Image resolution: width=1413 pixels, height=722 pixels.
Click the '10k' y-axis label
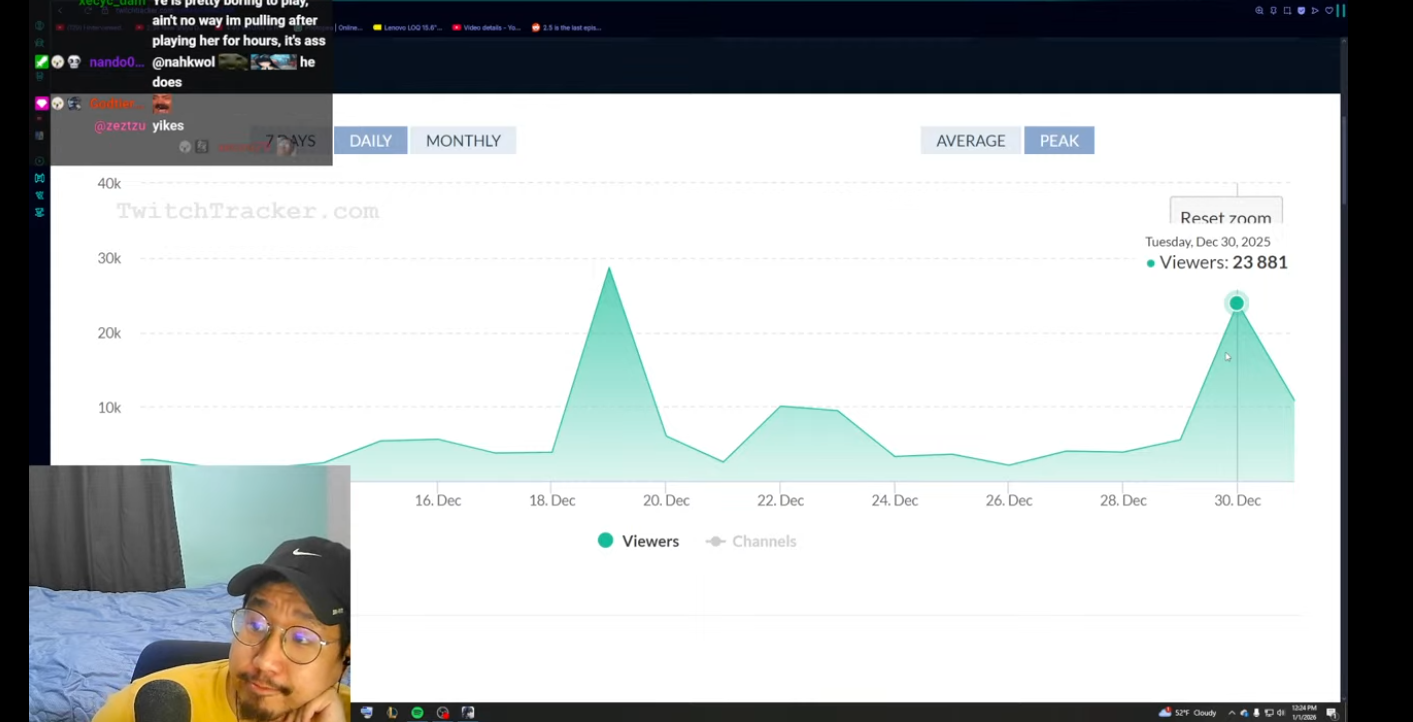(109, 407)
